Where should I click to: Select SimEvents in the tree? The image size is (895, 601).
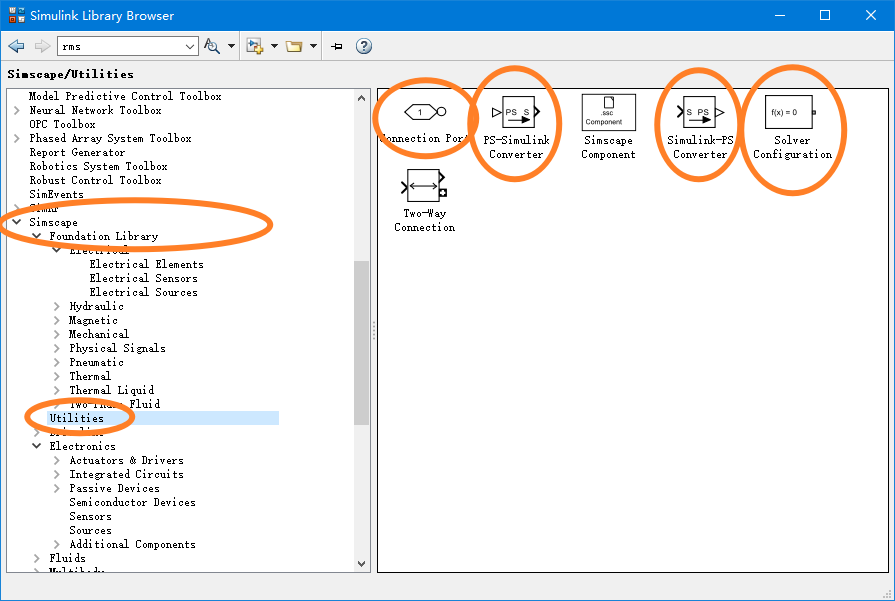(56, 194)
